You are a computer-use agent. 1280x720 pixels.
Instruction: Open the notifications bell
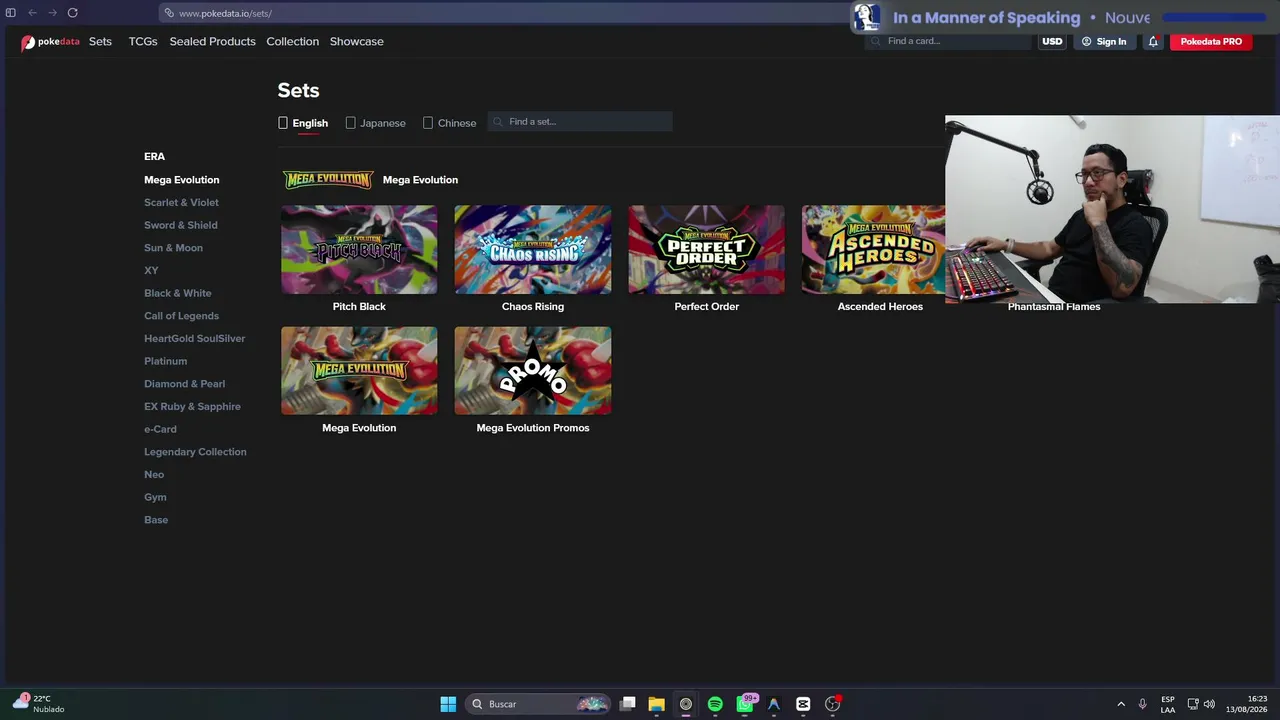tap(1153, 42)
